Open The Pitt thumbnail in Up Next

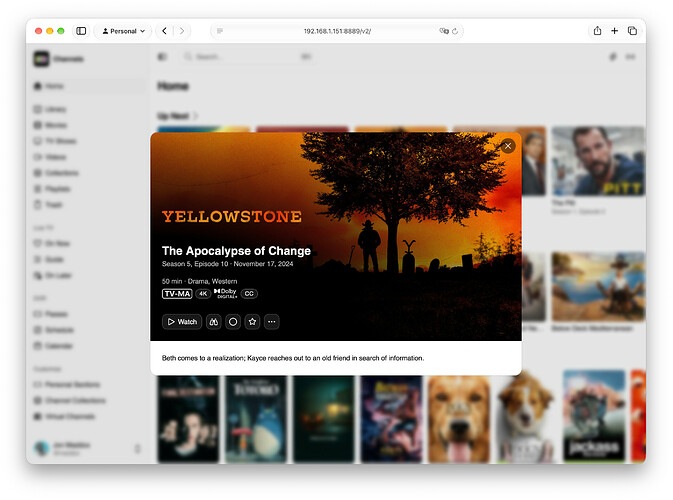click(x=598, y=161)
